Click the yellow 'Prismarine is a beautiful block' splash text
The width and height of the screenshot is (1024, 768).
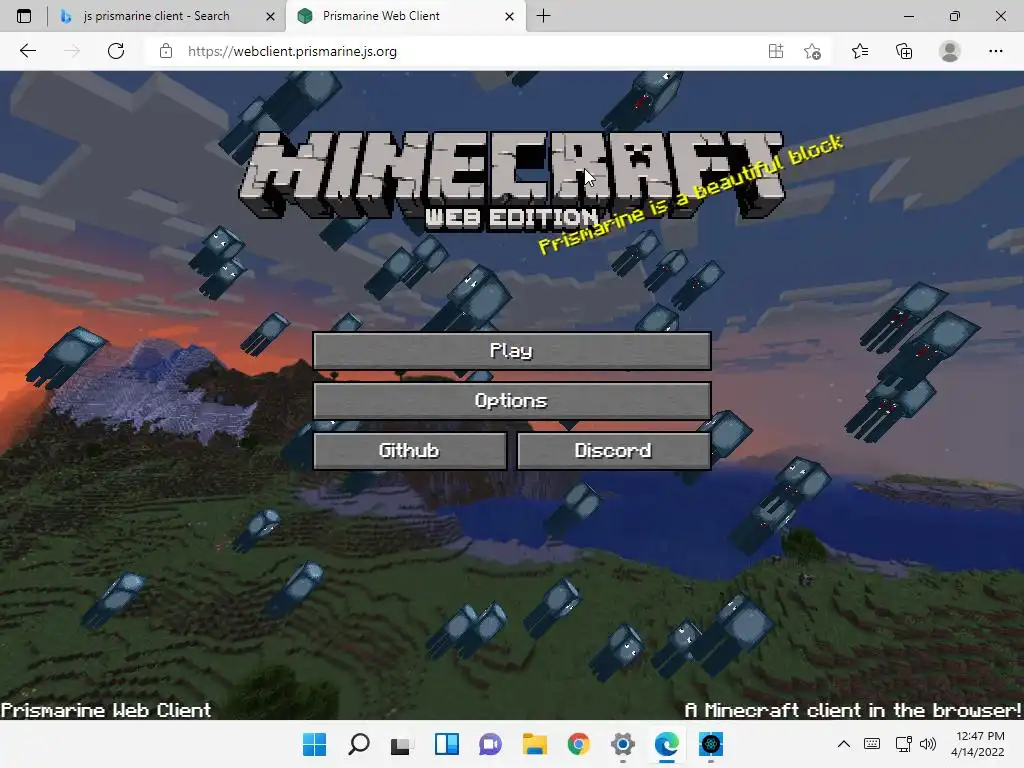pyautogui.click(x=690, y=194)
